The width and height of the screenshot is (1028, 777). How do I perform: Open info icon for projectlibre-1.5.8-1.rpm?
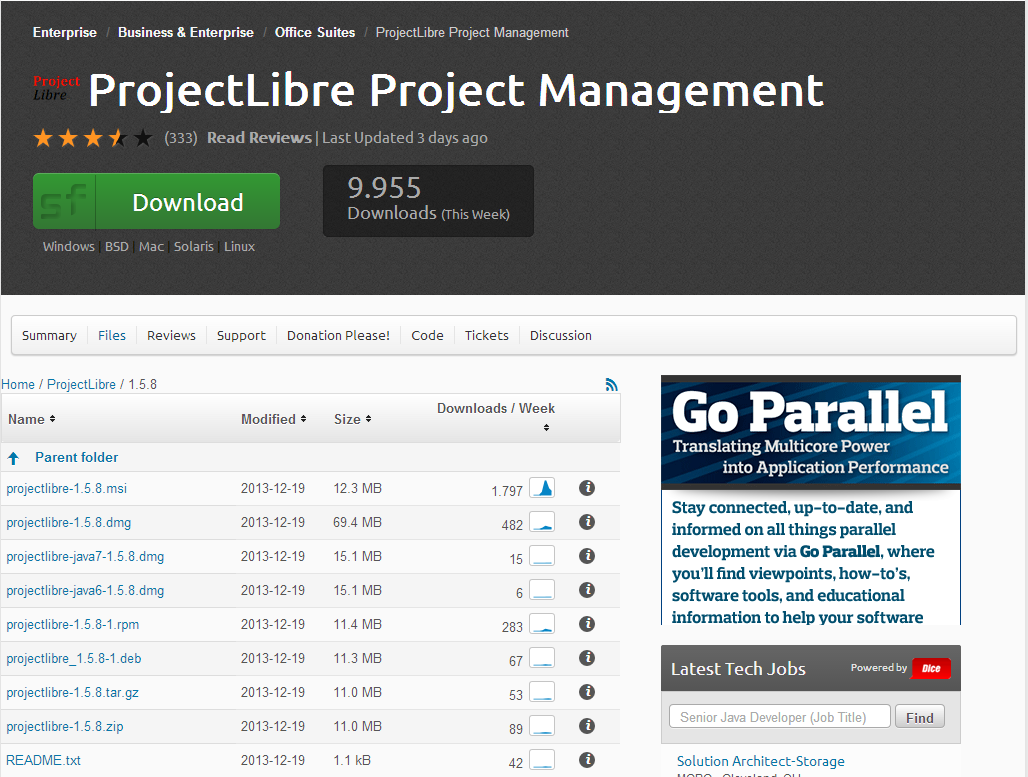point(587,624)
